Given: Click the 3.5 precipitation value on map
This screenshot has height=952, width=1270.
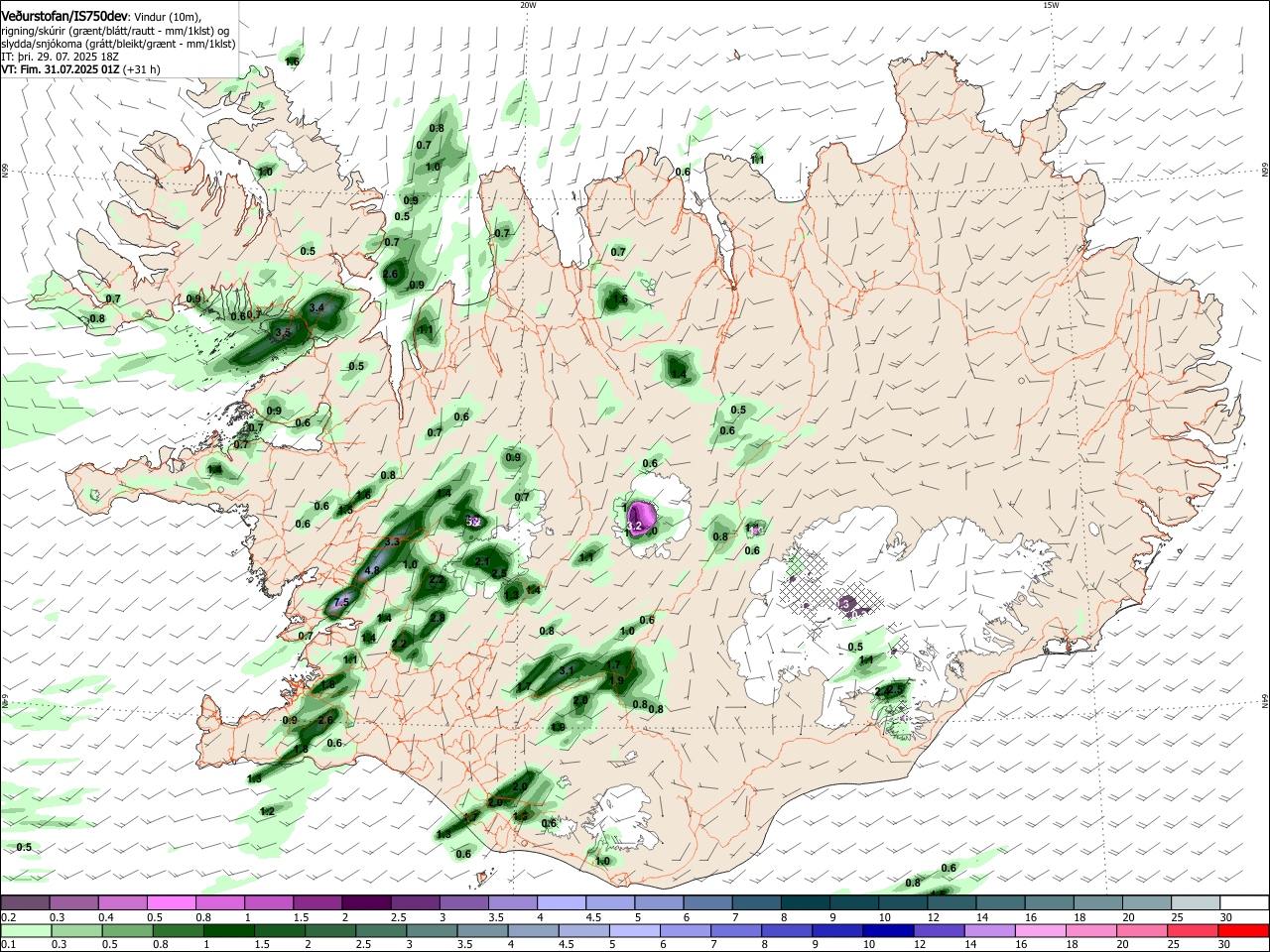Looking at the screenshot, I should (283, 333).
